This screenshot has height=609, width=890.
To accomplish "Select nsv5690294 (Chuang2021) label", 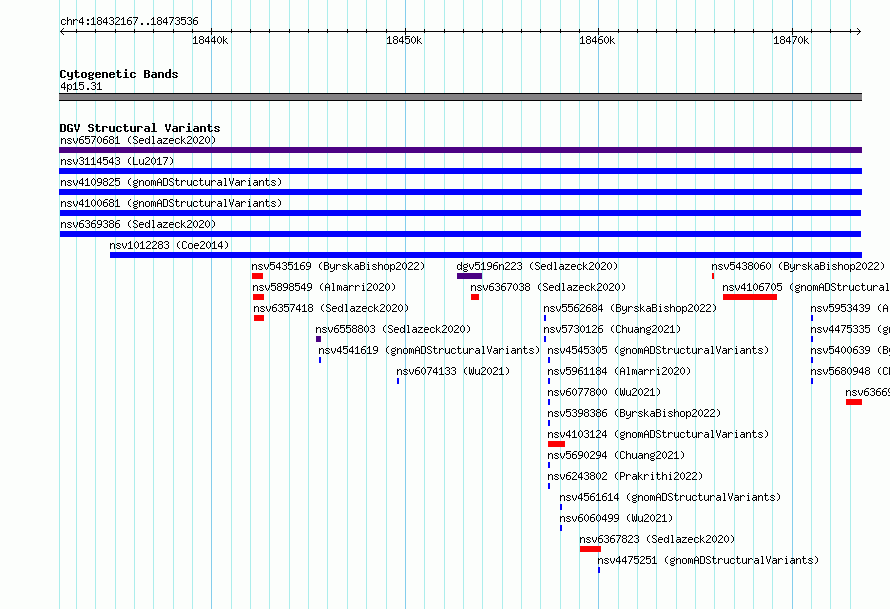I will click(x=616, y=455).
